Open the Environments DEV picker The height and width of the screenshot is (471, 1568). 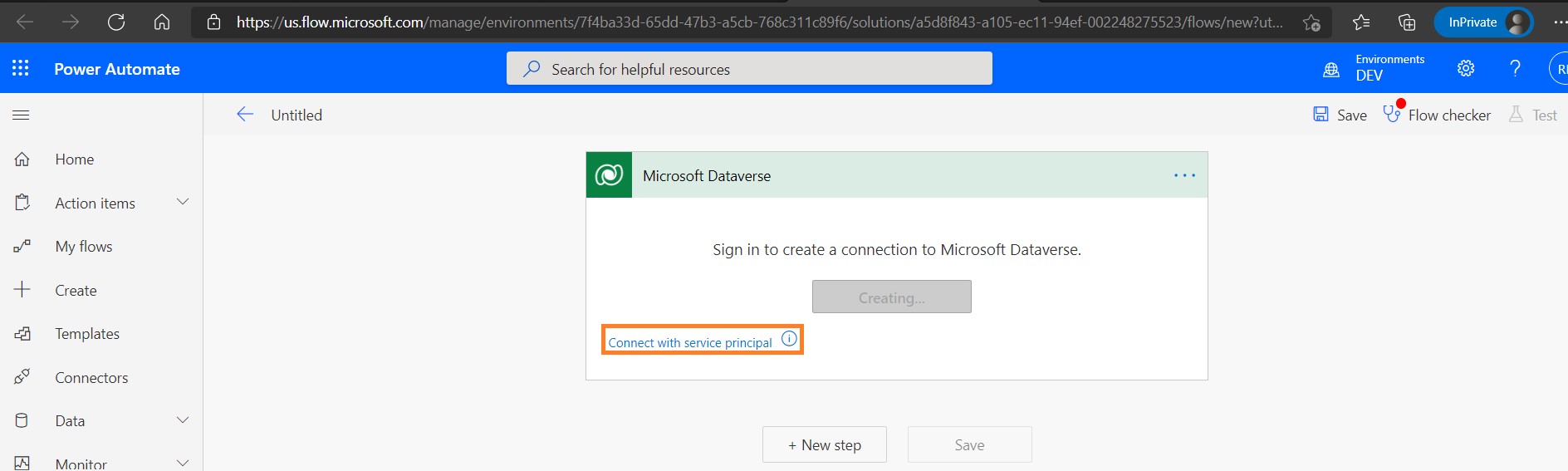click(x=1374, y=68)
